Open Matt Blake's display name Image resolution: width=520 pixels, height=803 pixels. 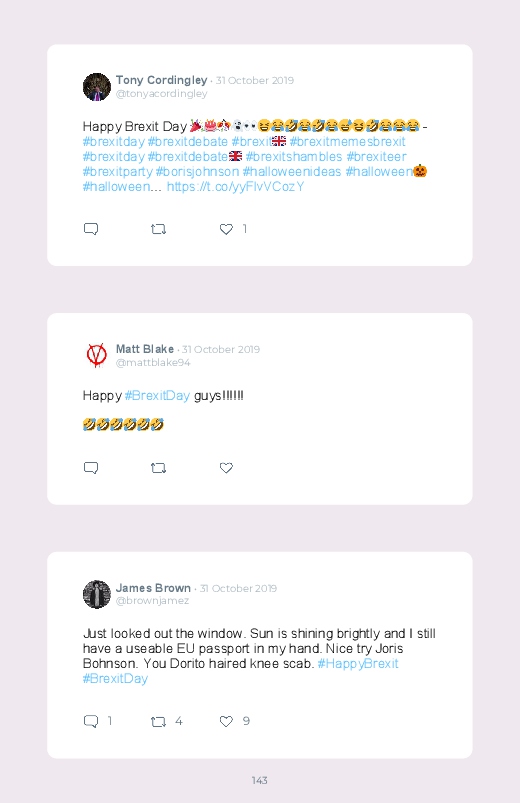click(x=145, y=349)
